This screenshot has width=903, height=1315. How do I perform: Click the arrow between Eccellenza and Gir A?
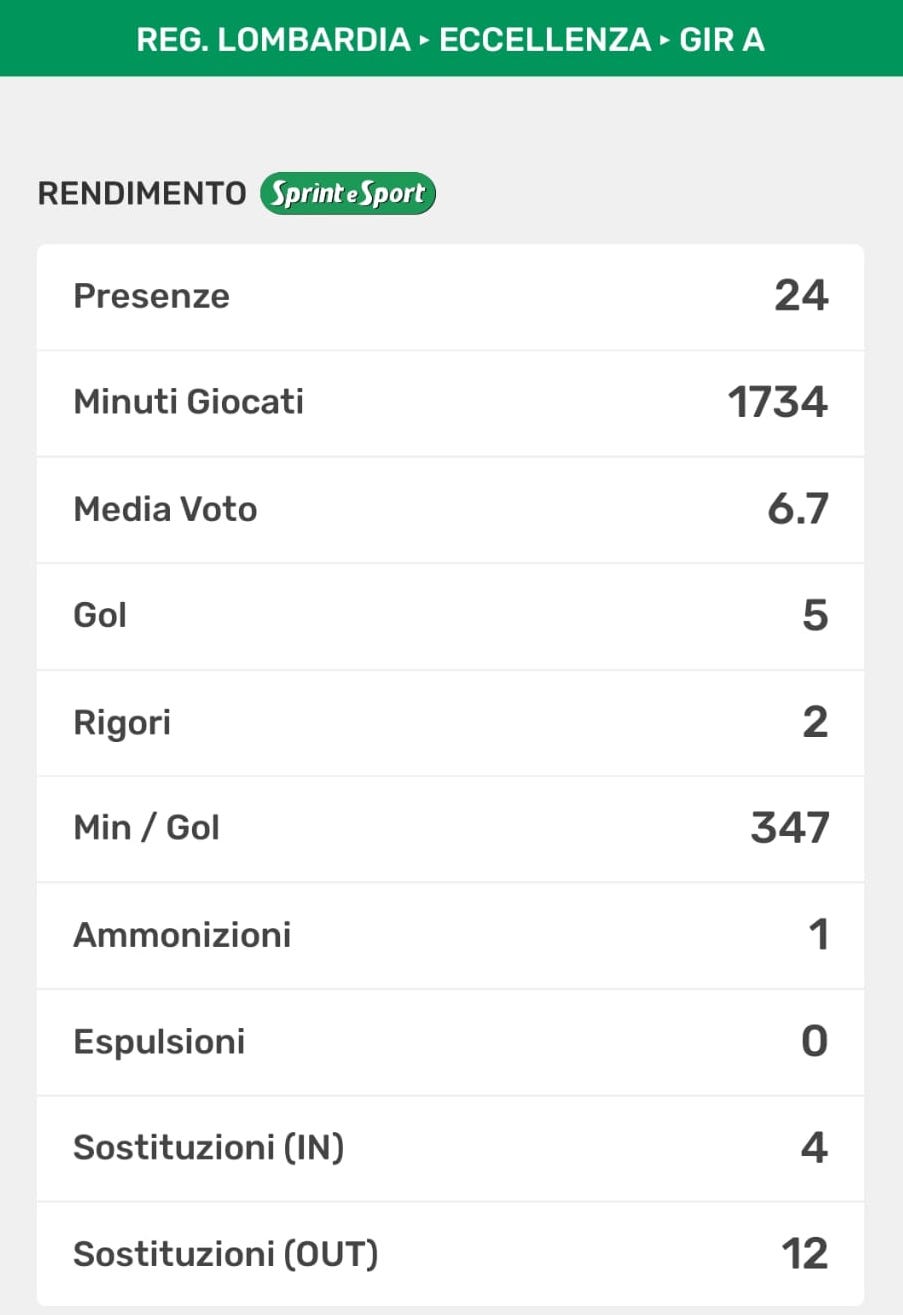pyautogui.click(x=665, y=41)
